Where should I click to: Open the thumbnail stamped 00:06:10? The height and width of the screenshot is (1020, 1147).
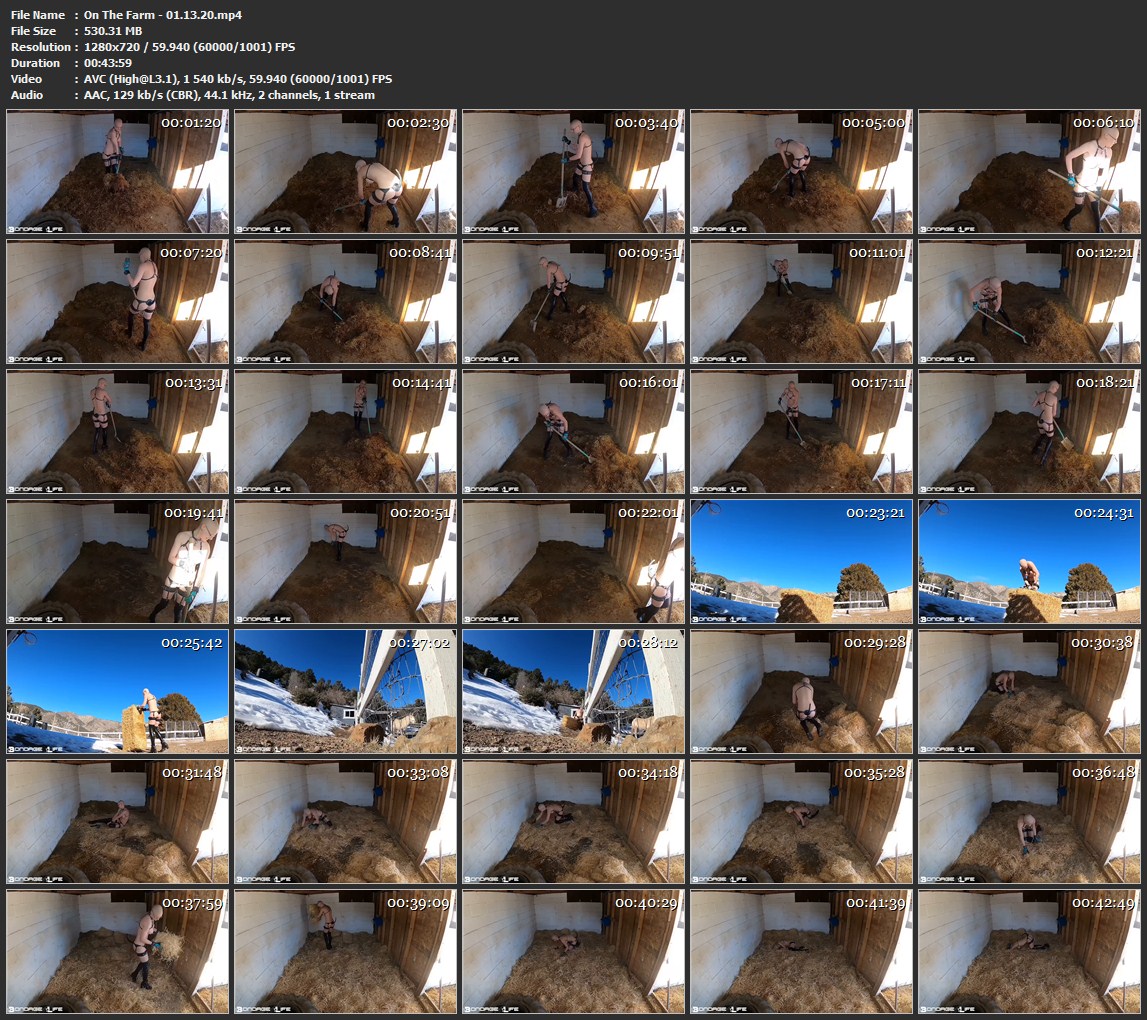1029,172
